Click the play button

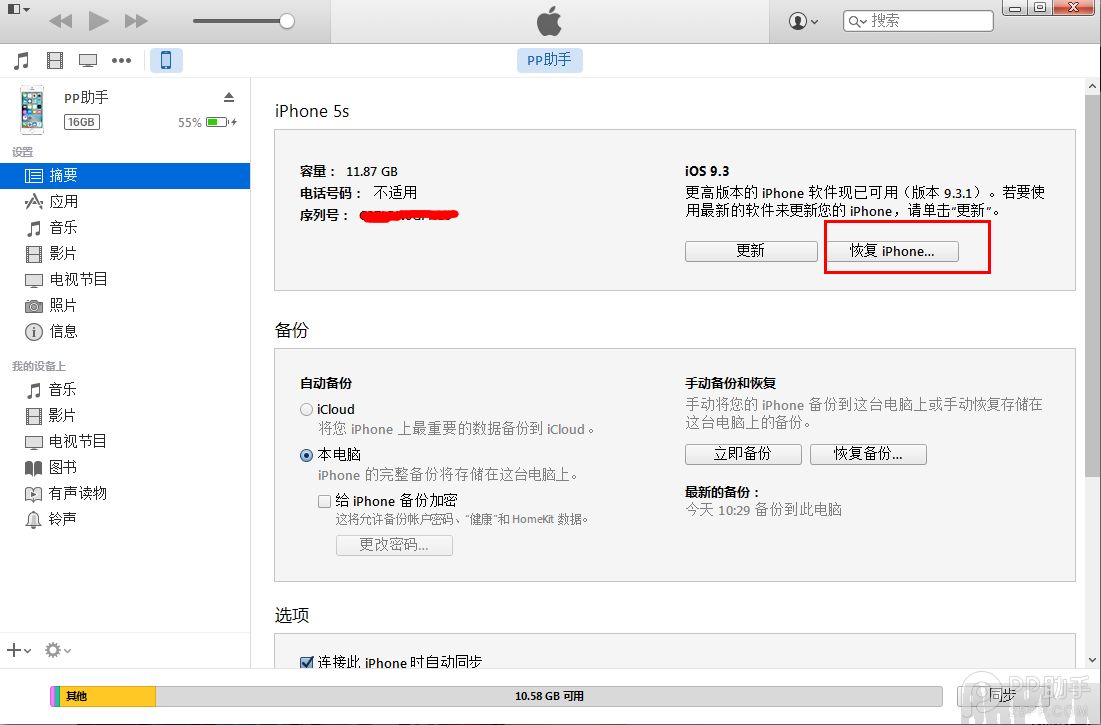[97, 19]
